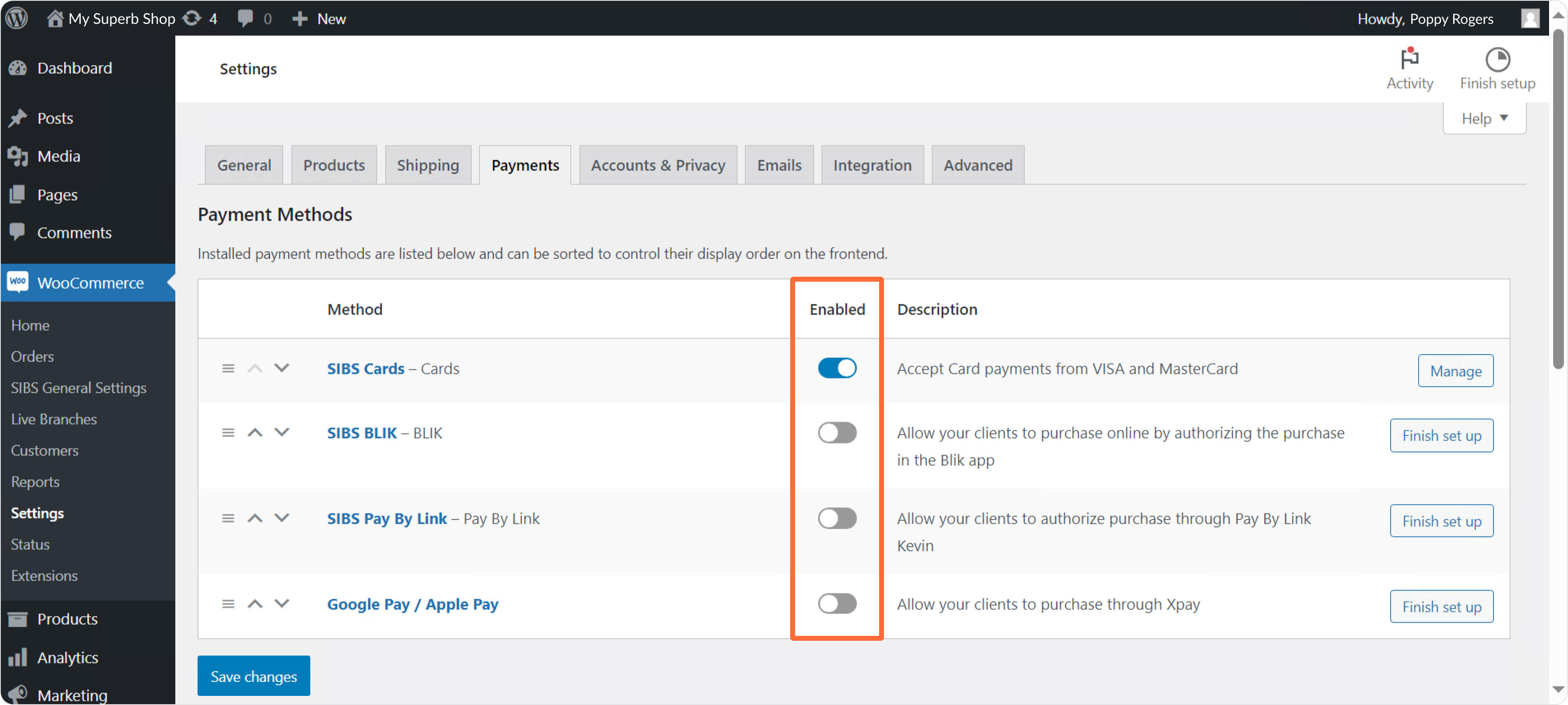Open the SIBS Pay By Link link

click(387, 519)
